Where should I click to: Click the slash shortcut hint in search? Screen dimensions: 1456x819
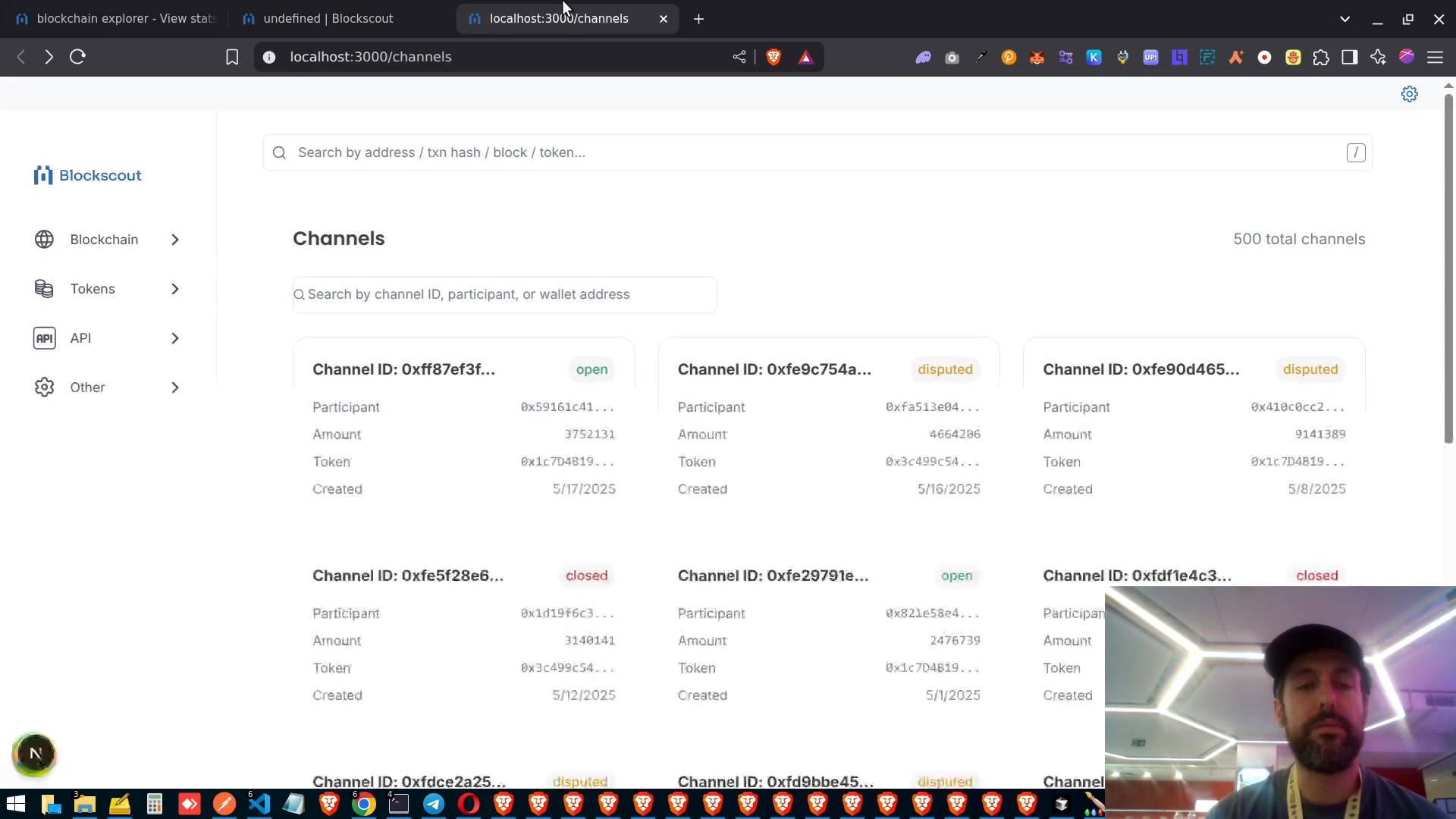(1356, 152)
